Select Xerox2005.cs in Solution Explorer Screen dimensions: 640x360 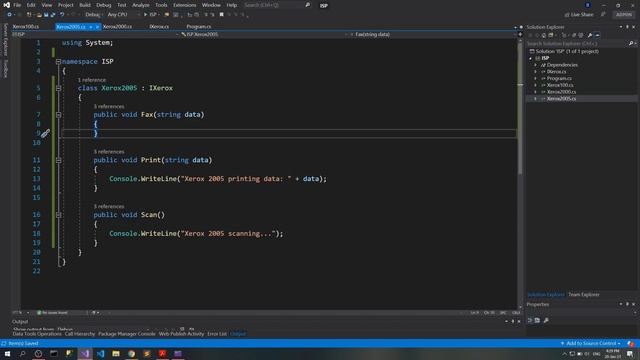point(561,99)
